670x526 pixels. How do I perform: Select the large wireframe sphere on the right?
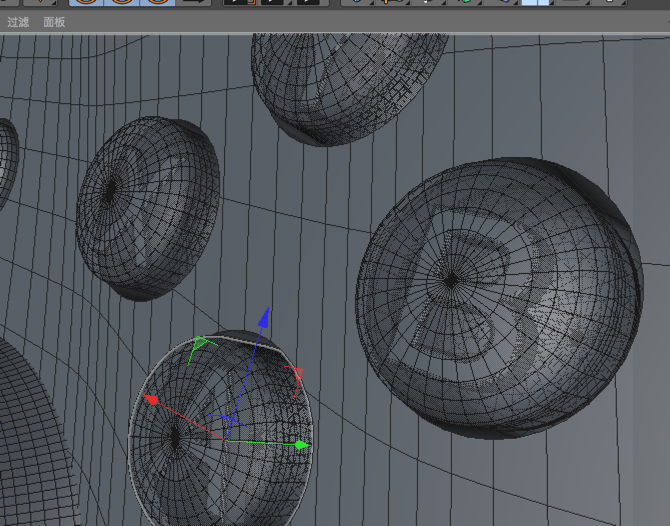[x=499, y=298]
